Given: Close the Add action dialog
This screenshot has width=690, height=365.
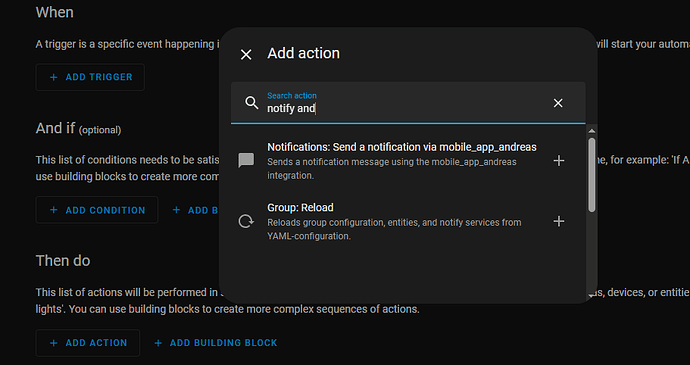Looking at the screenshot, I should tap(246, 55).
